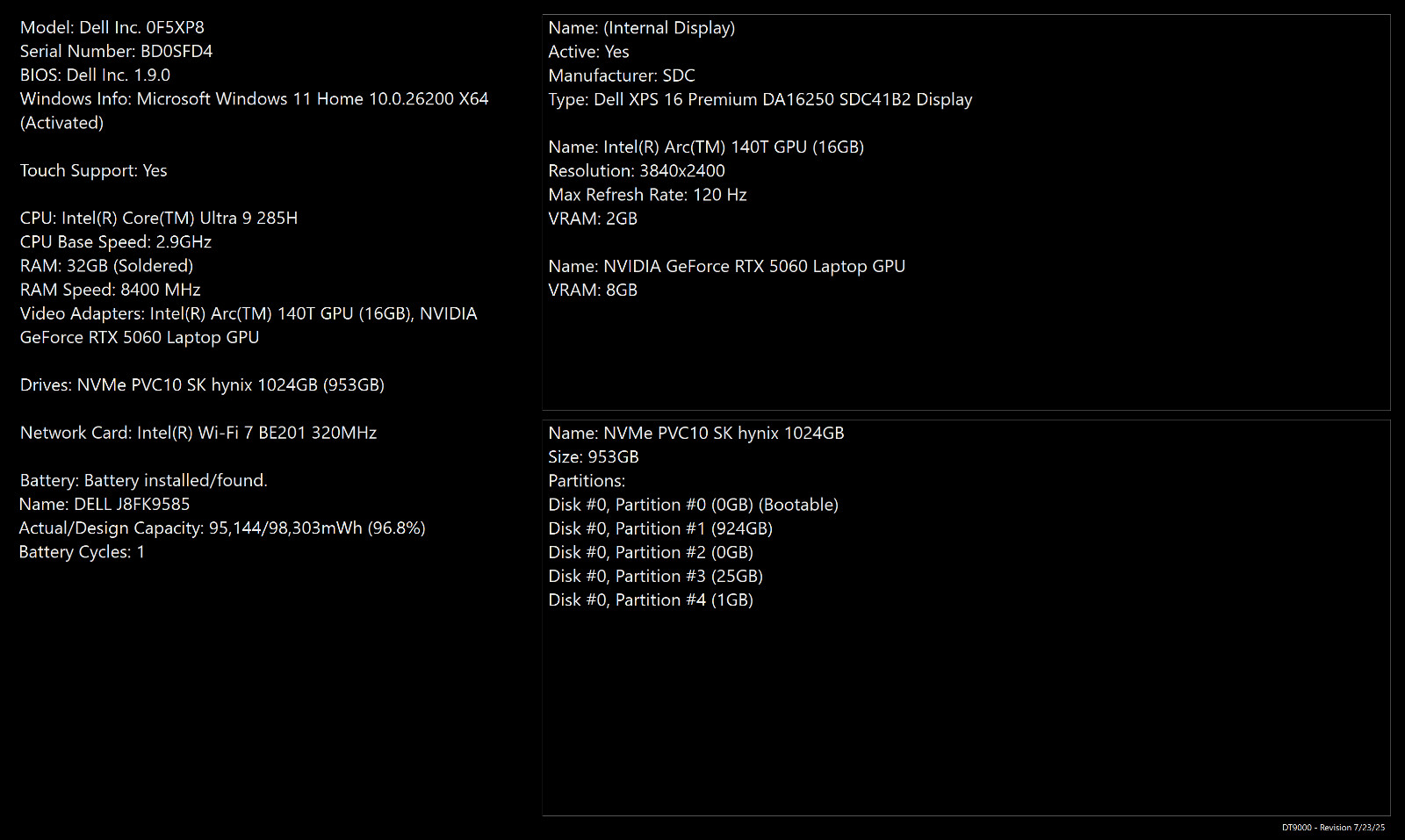The height and width of the screenshot is (840, 1405).
Task: Click the Max Refresh Rate 120 Hz line
Action: [647, 194]
